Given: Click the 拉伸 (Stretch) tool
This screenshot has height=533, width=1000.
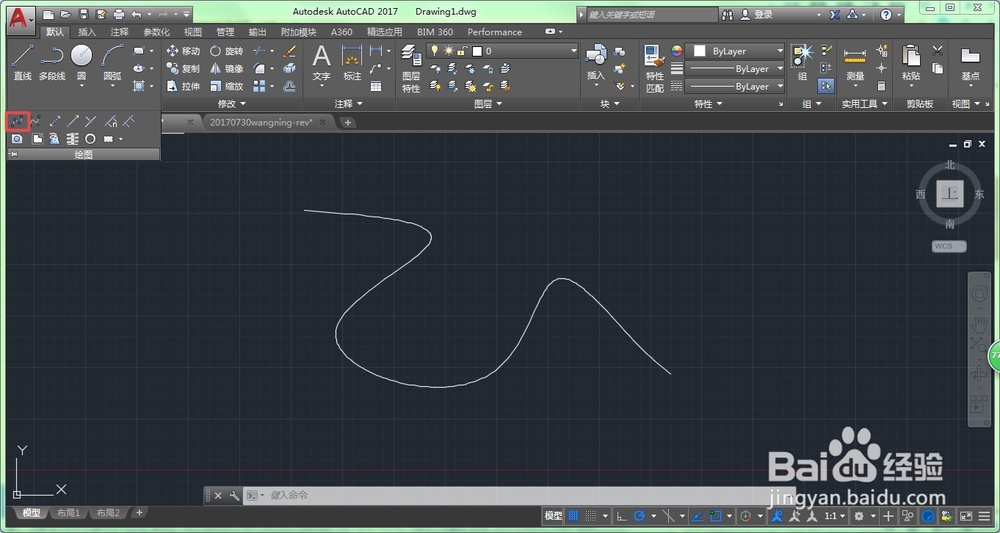Looking at the screenshot, I should pyautogui.click(x=183, y=86).
